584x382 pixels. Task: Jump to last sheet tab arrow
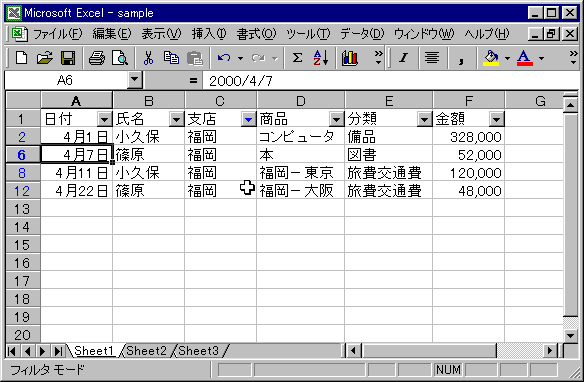[58, 351]
